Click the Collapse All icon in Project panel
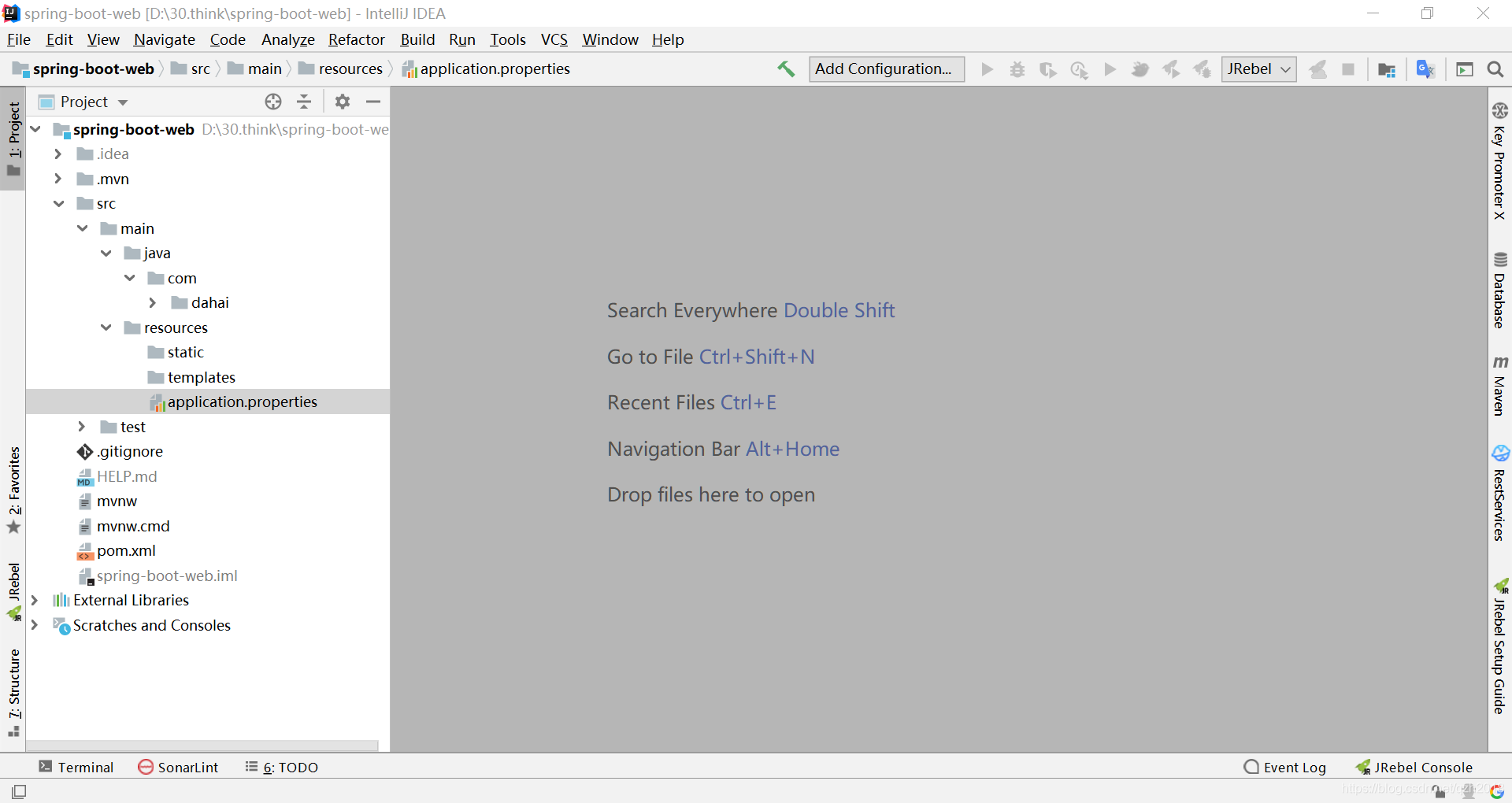 coord(304,102)
